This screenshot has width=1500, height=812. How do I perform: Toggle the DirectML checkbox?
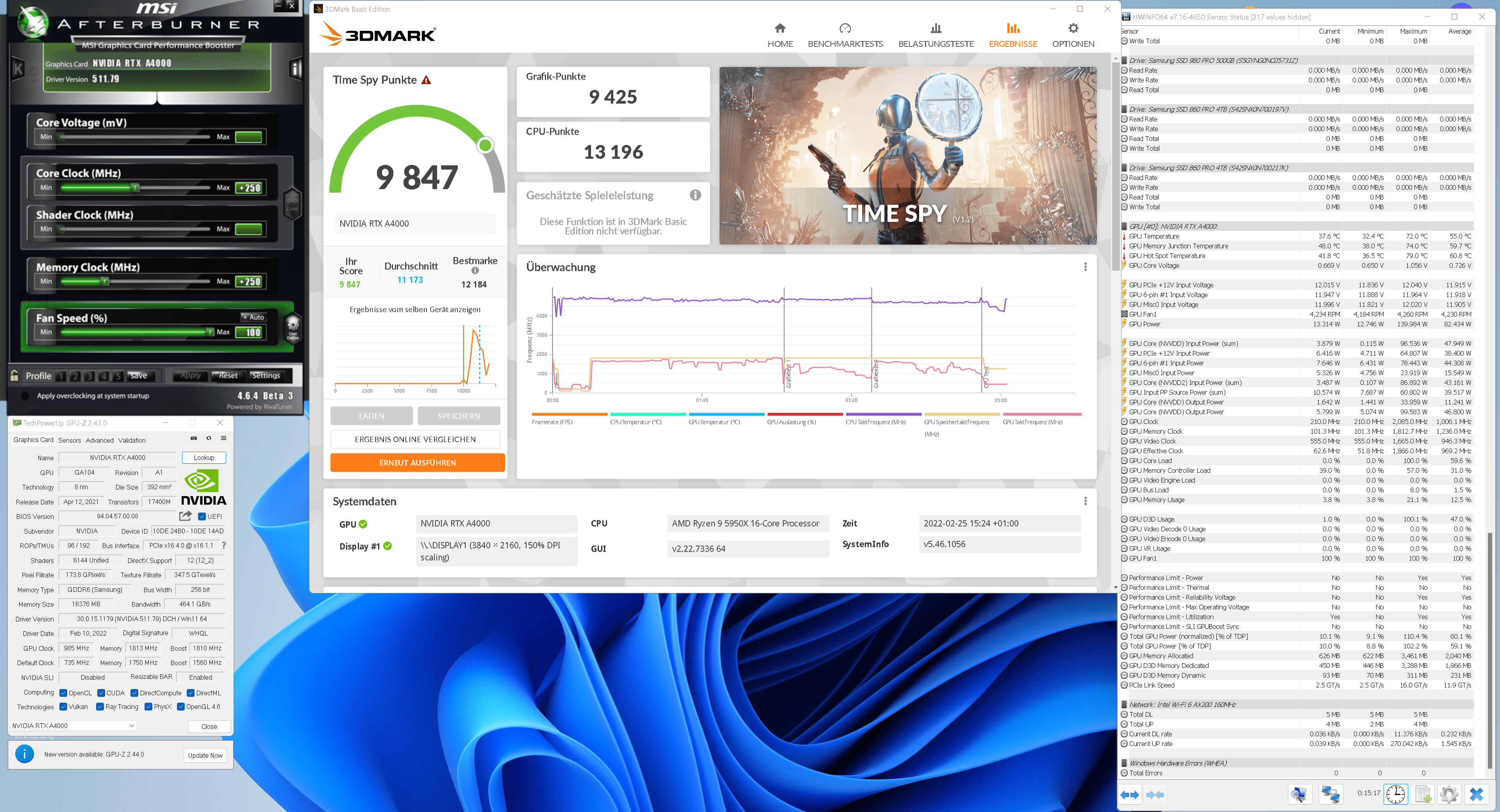click(x=190, y=693)
